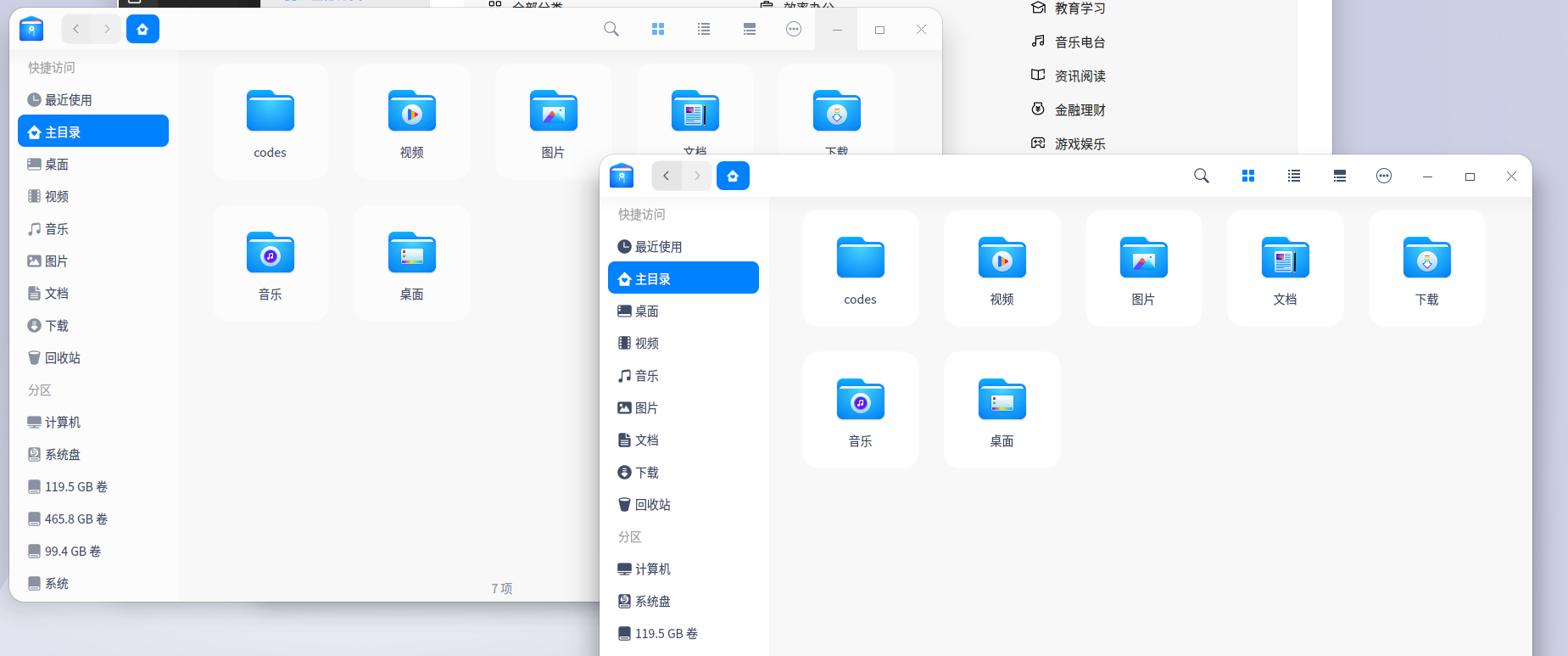The height and width of the screenshot is (656, 1568).
Task: Click home button in front window toolbar
Action: tap(733, 176)
